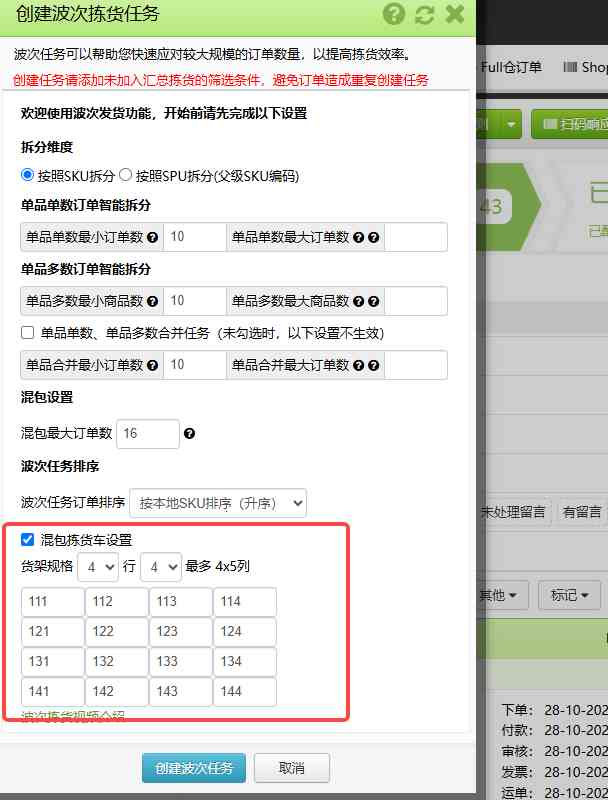Image resolution: width=608 pixels, height=800 pixels.
Task: Click shelf cell 114
Action: 245,602
